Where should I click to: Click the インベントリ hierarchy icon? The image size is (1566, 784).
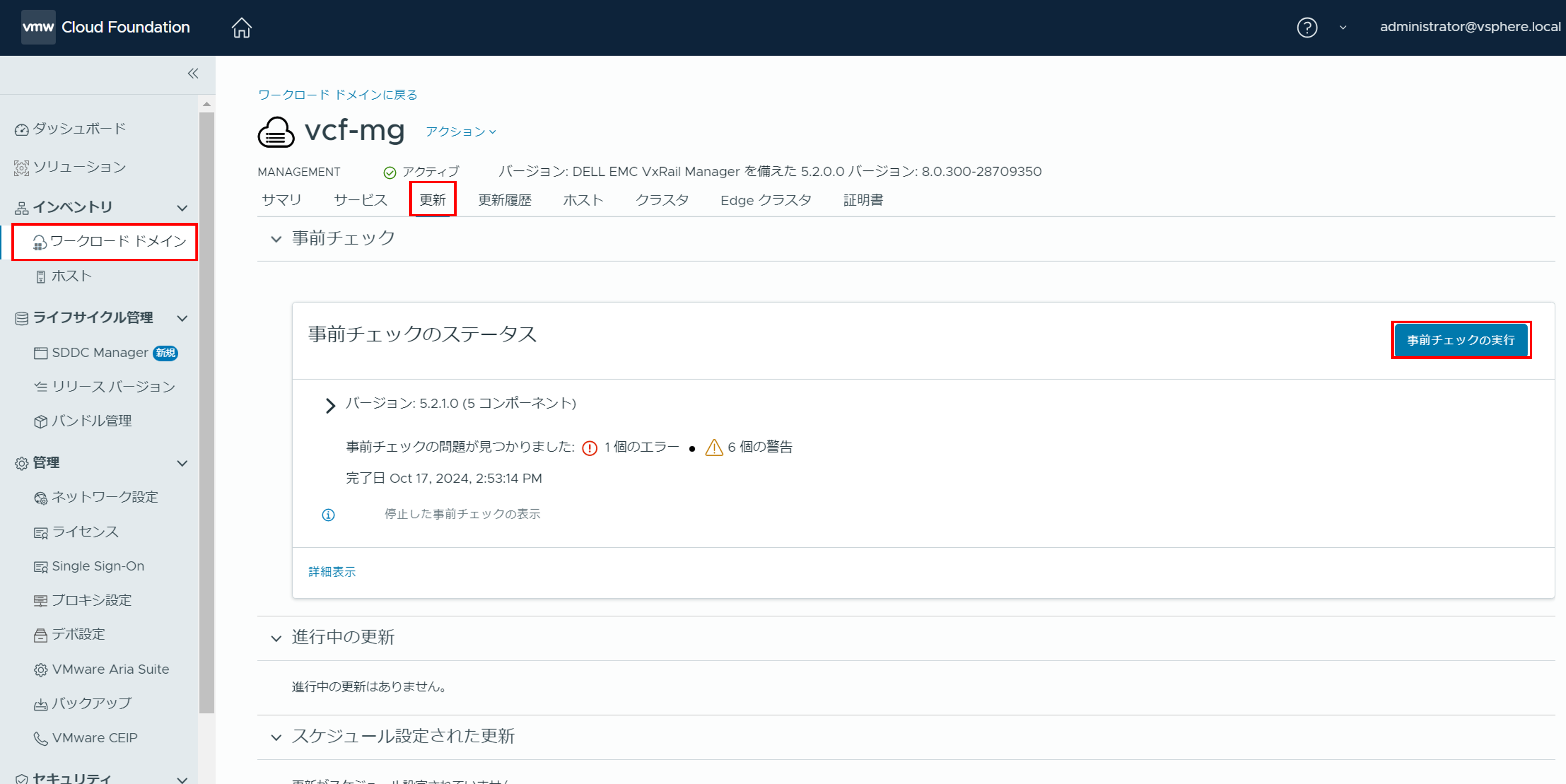point(21,208)
